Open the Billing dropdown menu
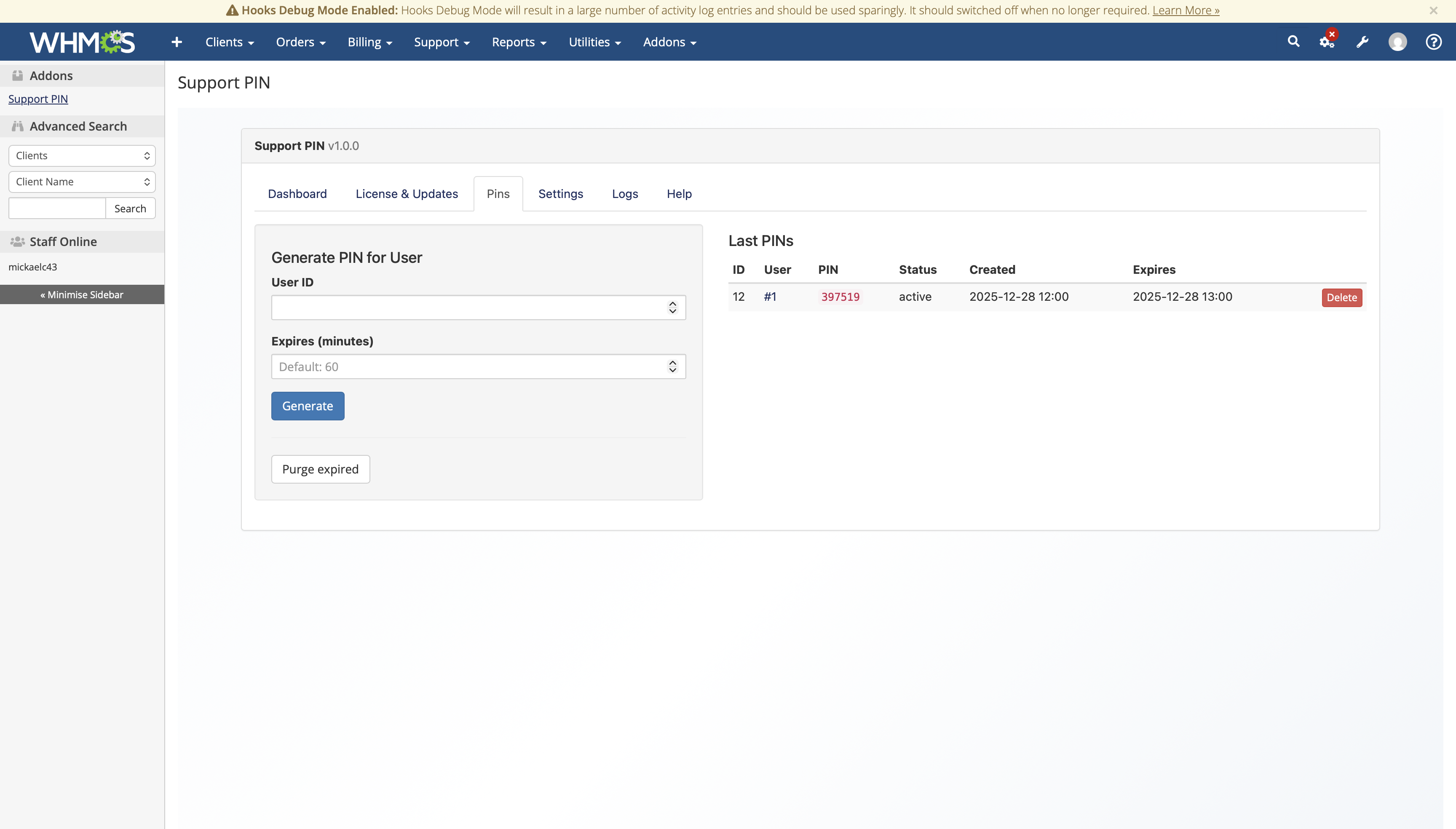This screenshot has width=1456, height=829. click(369, 42)
